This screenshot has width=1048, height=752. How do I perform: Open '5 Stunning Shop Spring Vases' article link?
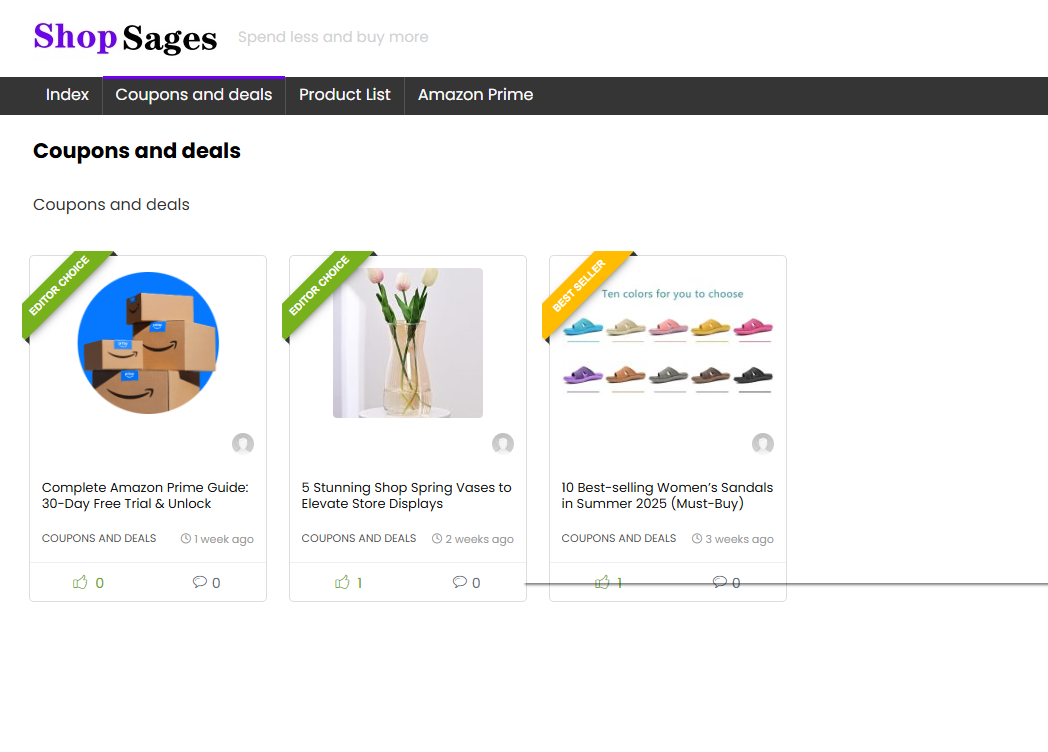pos(406,495)
